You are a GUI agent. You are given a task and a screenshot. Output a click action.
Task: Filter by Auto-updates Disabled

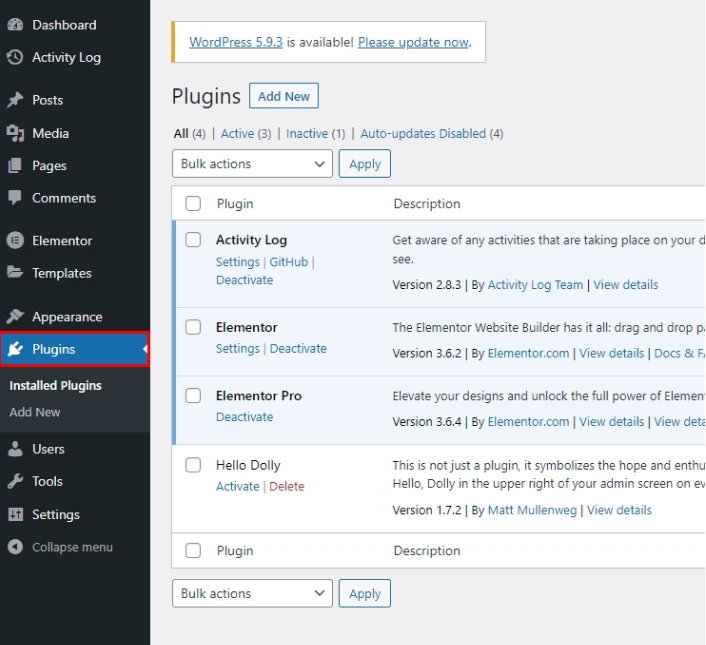tap(423, 134)
